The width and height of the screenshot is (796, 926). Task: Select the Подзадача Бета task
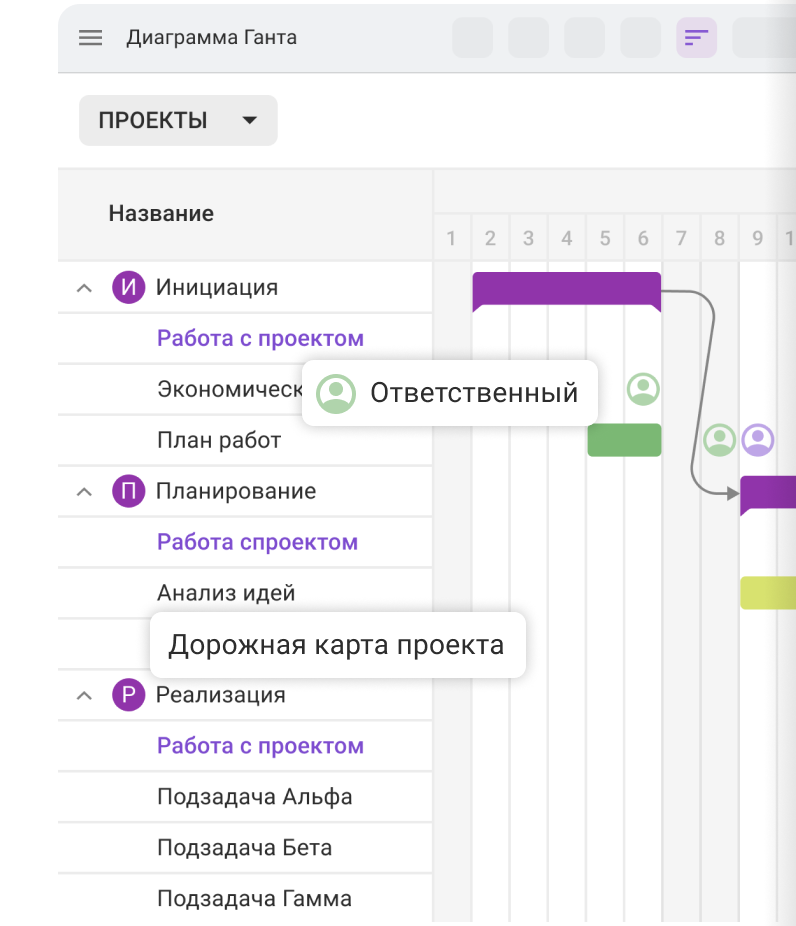[x=244, y=848]
